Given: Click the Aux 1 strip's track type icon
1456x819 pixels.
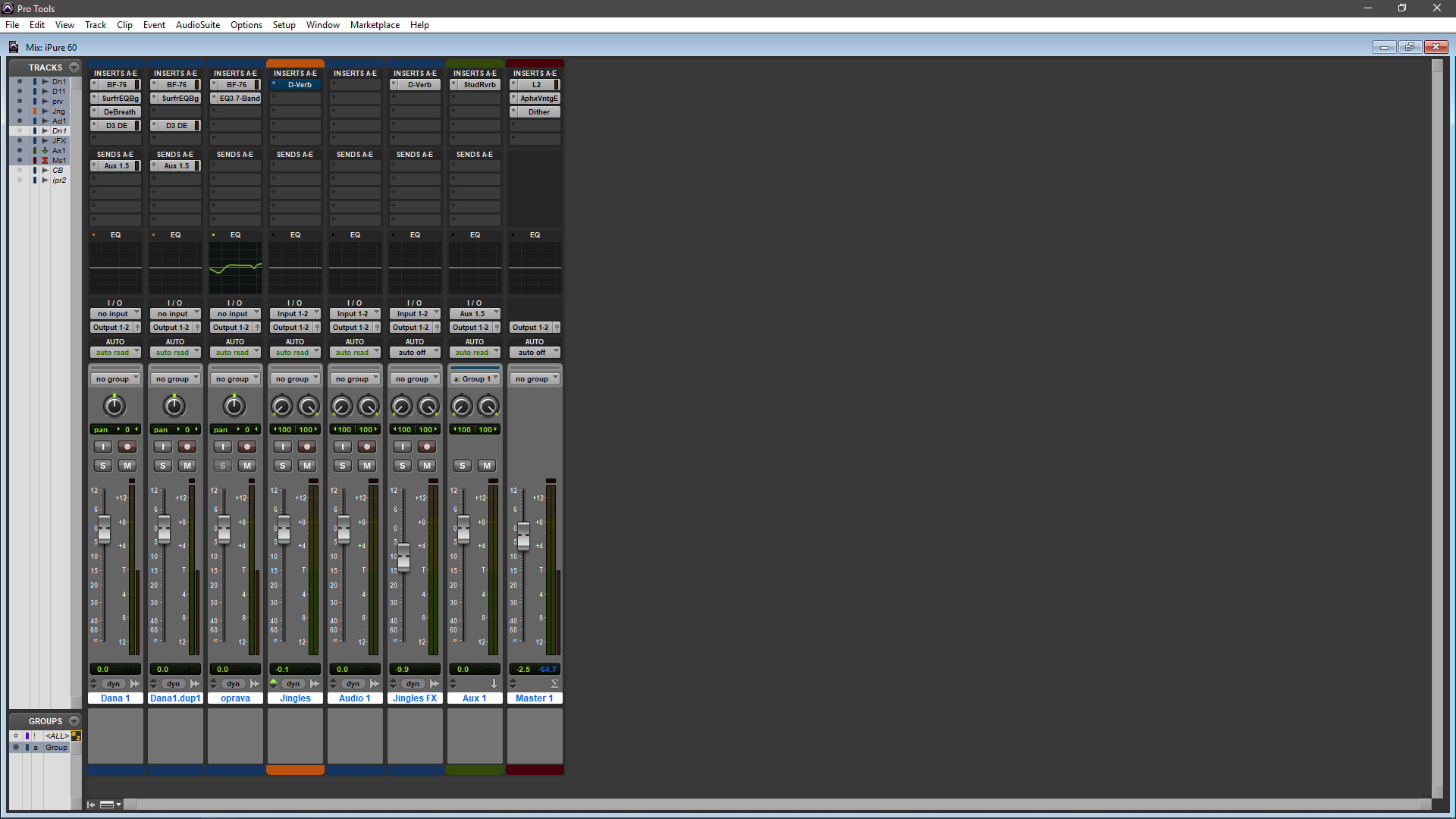Looking at the screenshot, I should (x=494, y=684).
